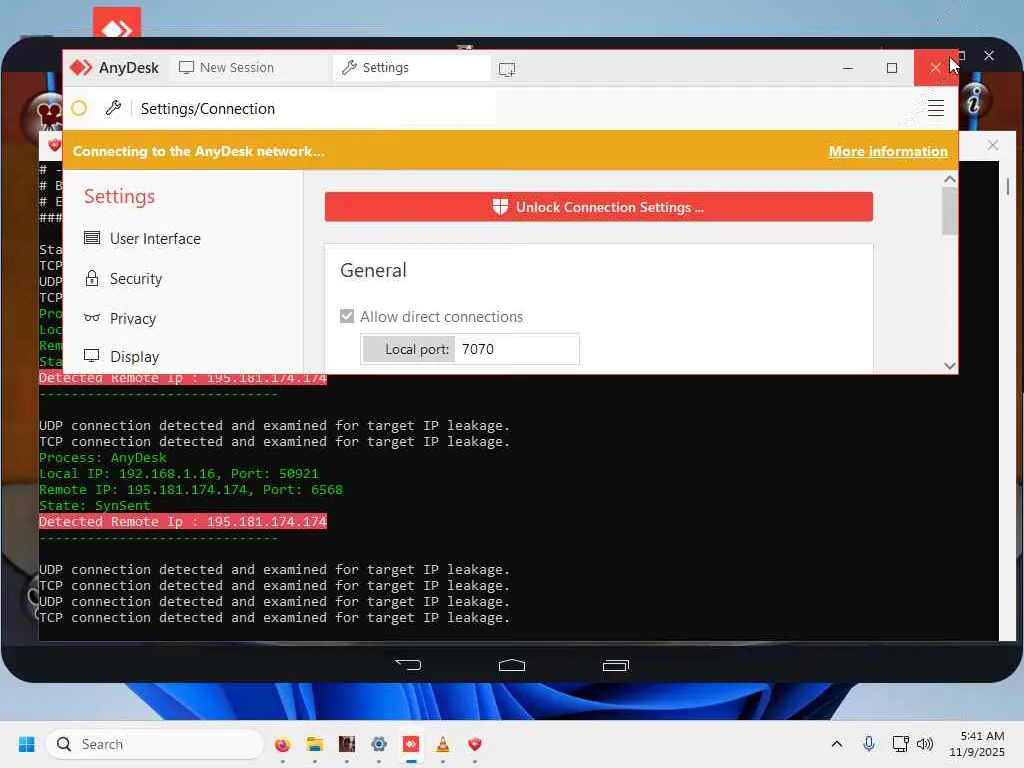1024x768 pixels.
Task: Click 'Connecting to the AnyDesk network...' banner text
Action: (x=199, y=152)
